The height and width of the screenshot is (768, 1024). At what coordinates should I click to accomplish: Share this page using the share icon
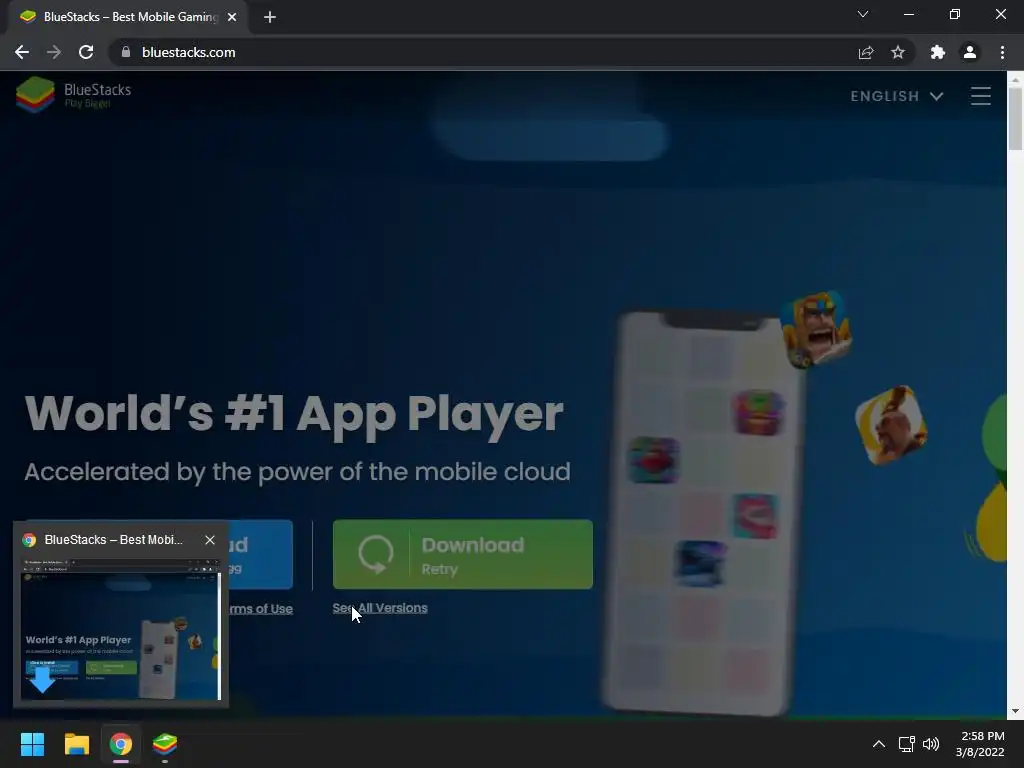click(x=866, y=52)
